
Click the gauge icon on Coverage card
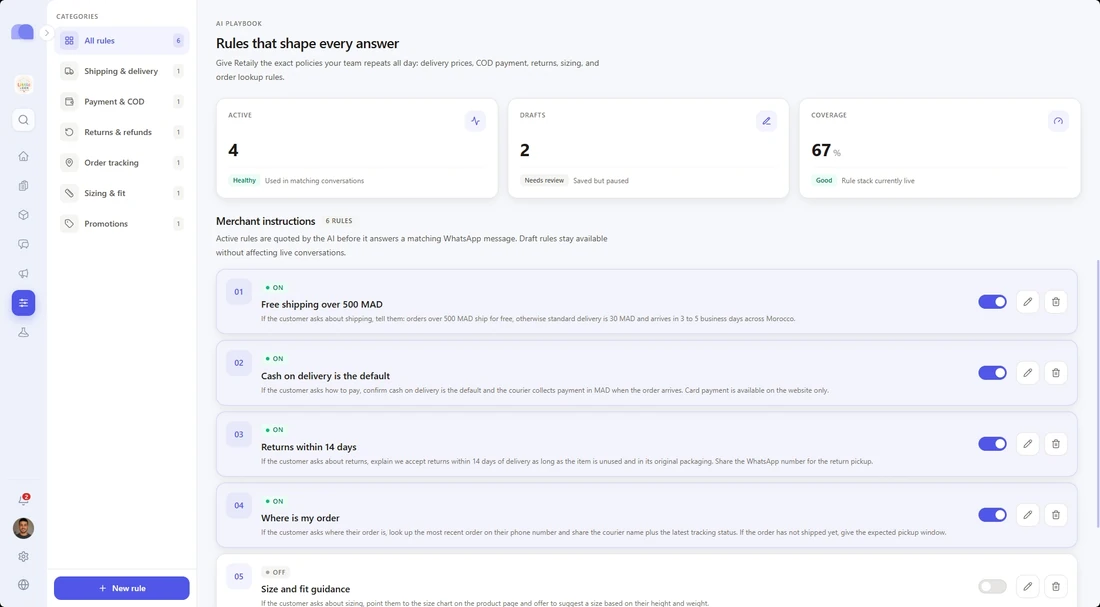(1058, 121)
